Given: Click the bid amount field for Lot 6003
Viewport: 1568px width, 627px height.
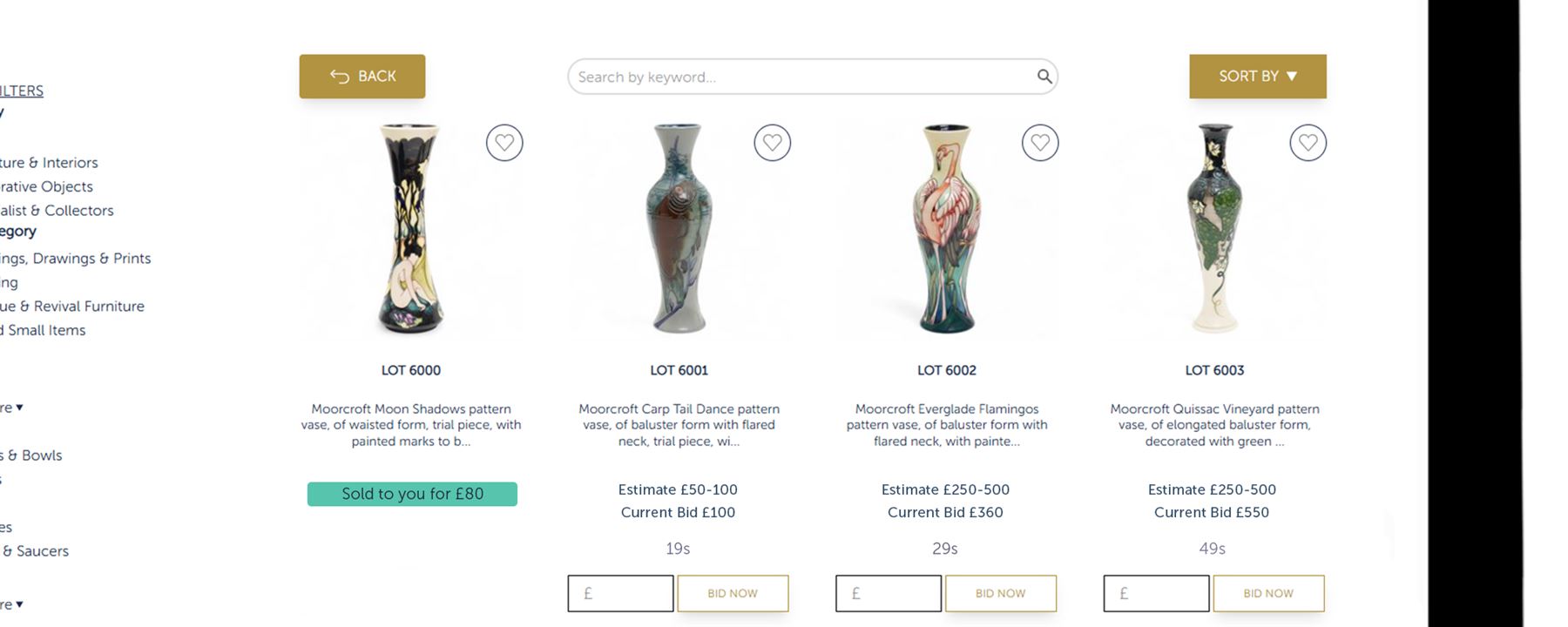Looking at the screenshot, I should (x=1156, y=593).
